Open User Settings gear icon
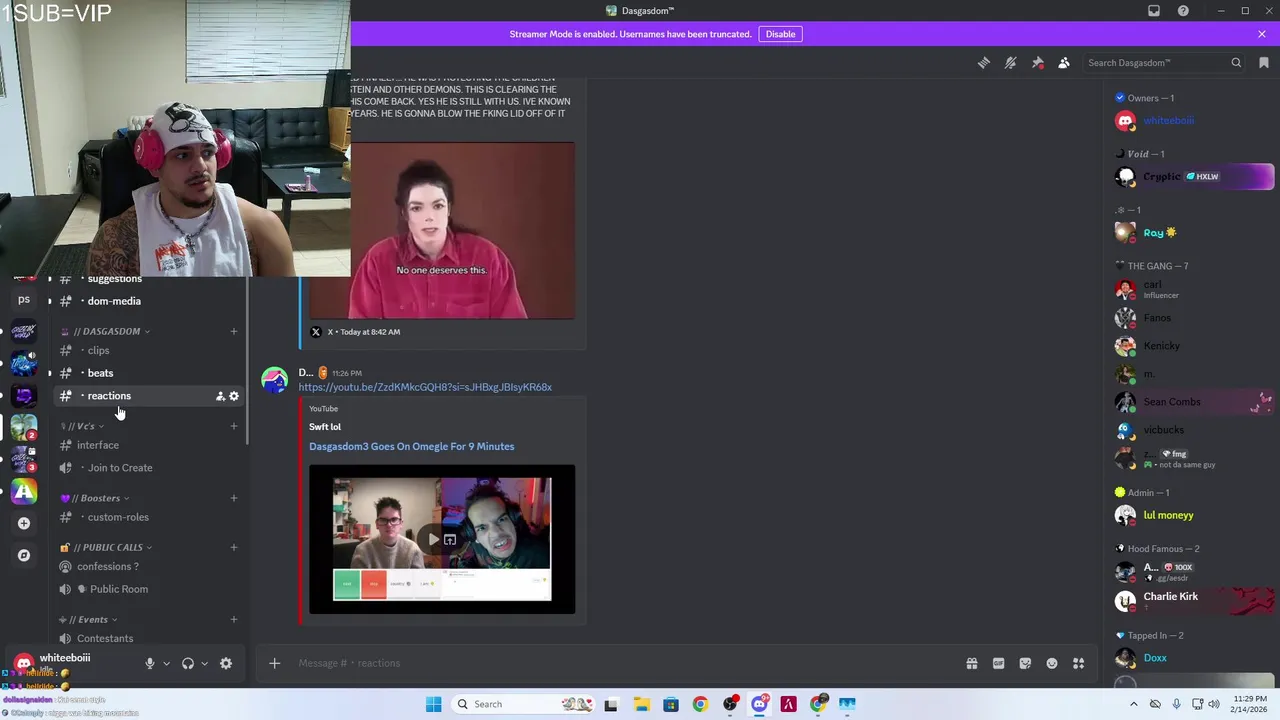 [226, 663]
